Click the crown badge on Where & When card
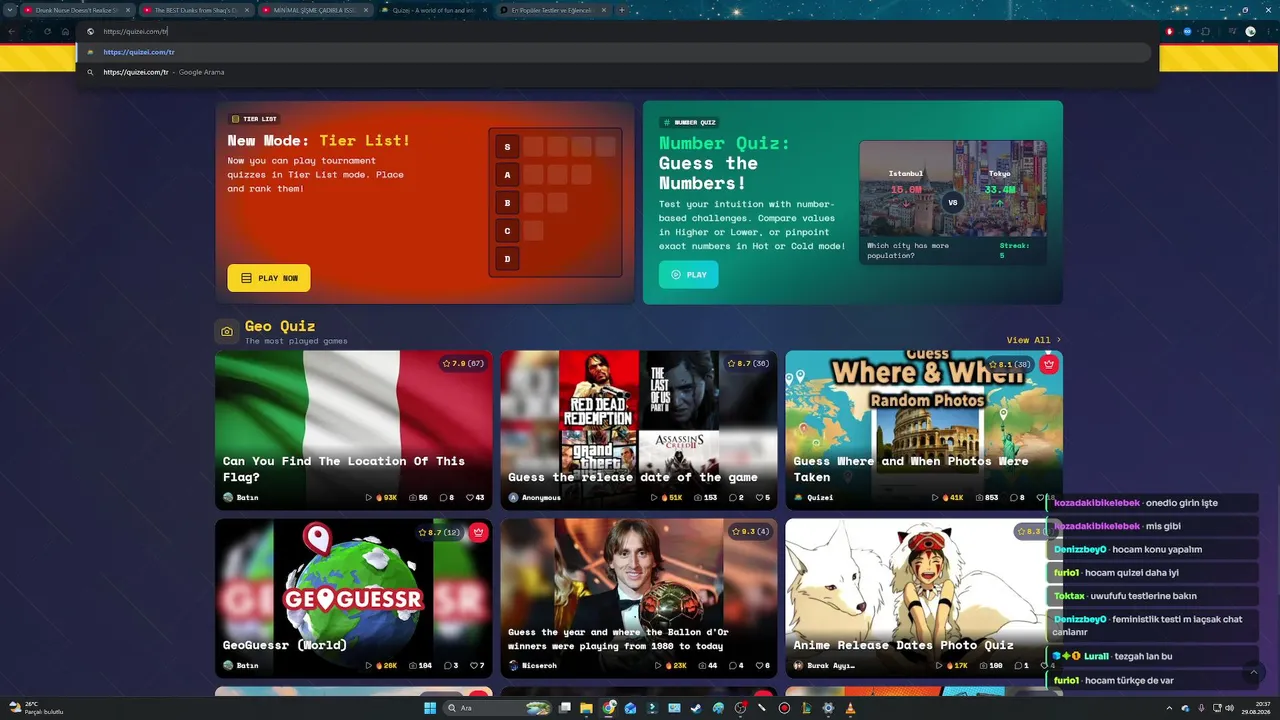The width and height of the screenshot is (1280, 720). point(1049,364)
